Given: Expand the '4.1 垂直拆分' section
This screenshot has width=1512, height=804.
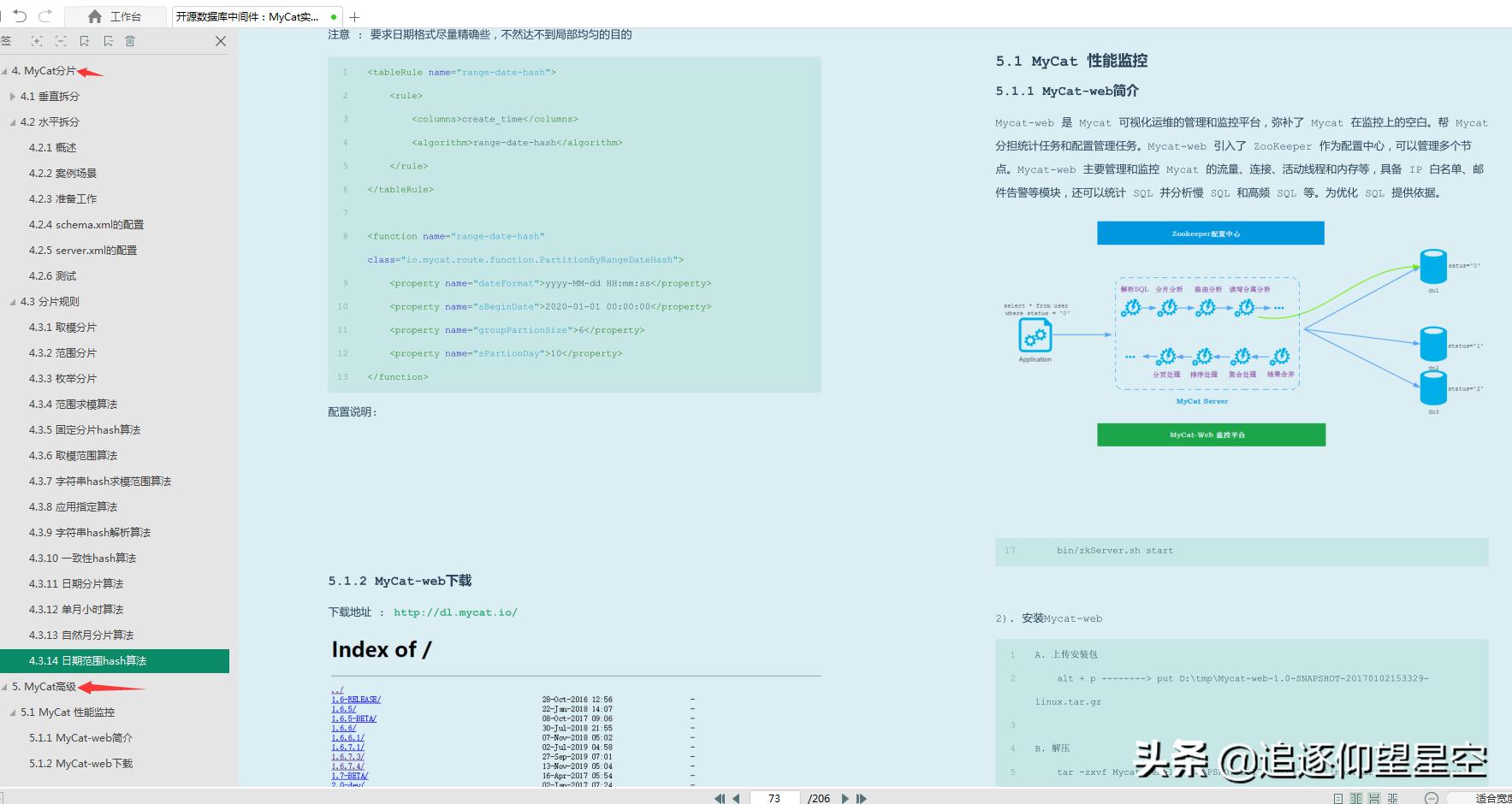Looking at the screenshot, I should [x=14, y=97].
